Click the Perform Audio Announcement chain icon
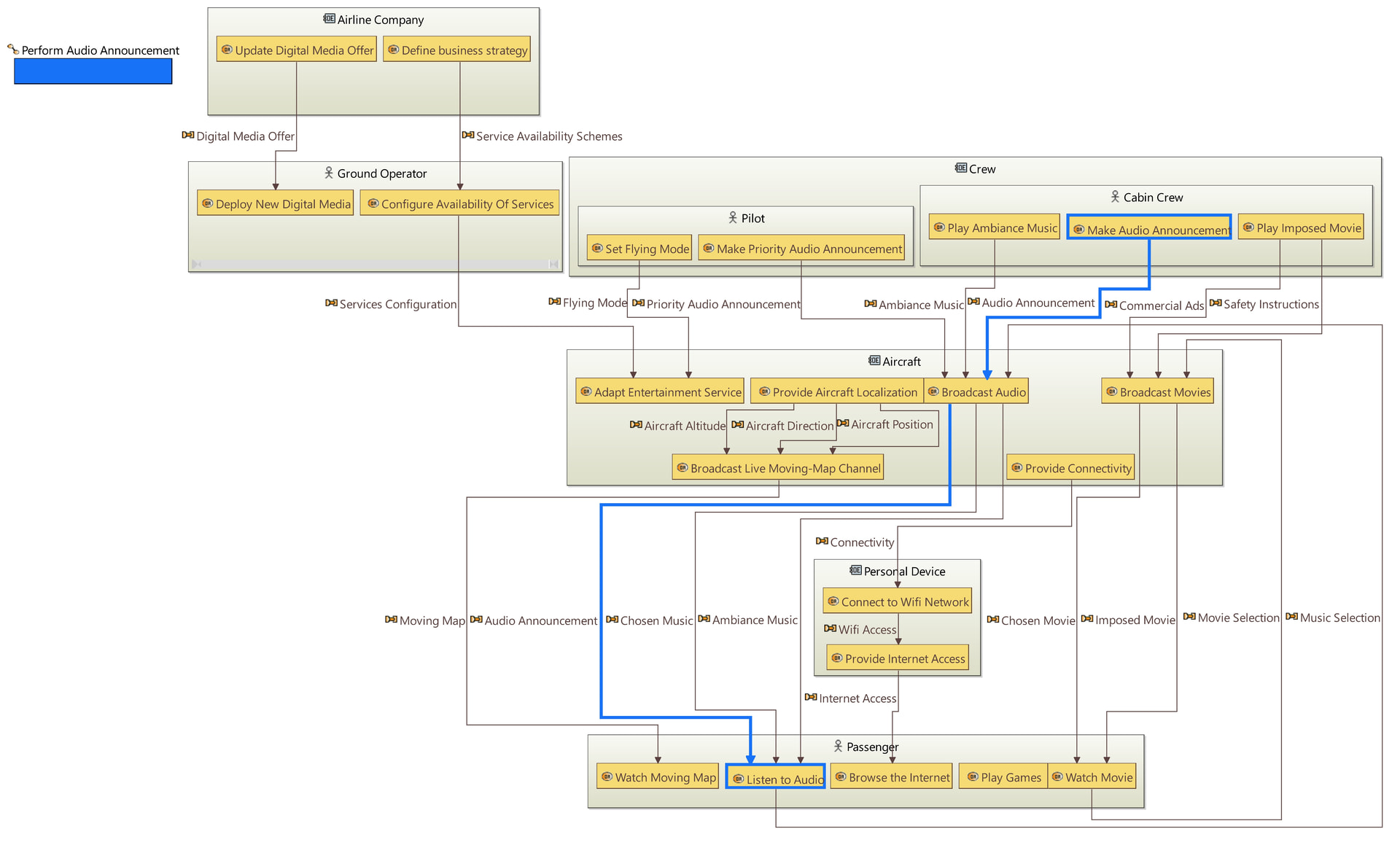The width and height of the screenshot is (1400, 845). point(13,50)
